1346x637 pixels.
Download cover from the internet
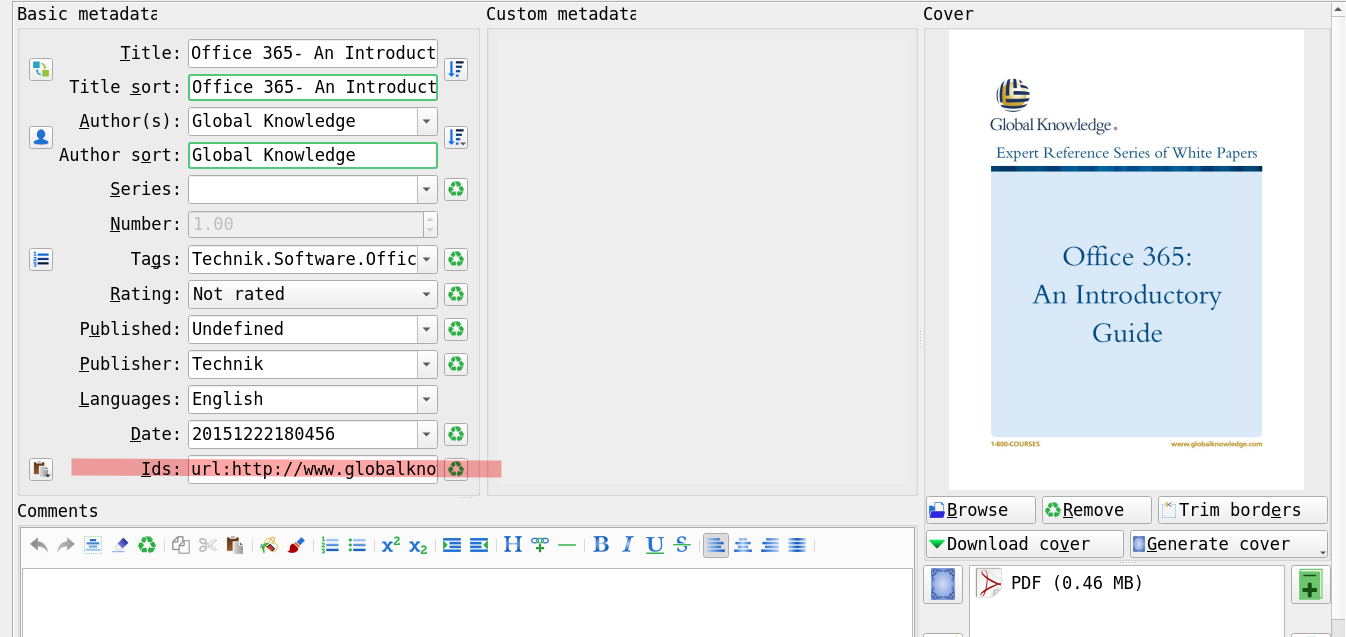click(x=1025, y=544)
